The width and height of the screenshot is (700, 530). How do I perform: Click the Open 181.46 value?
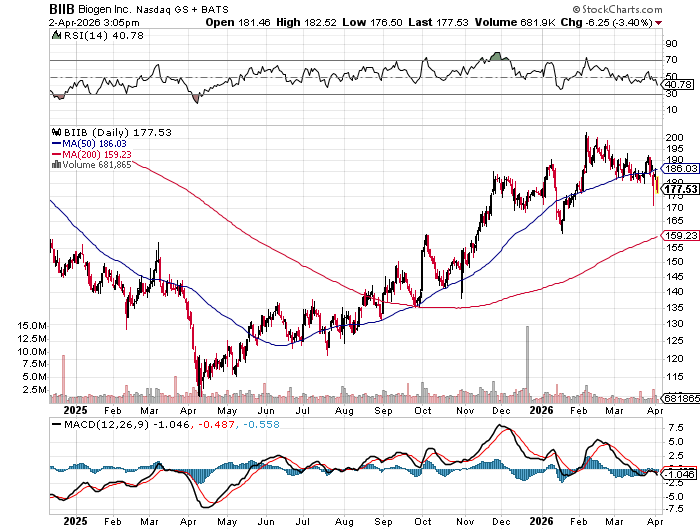click(238, 22)
